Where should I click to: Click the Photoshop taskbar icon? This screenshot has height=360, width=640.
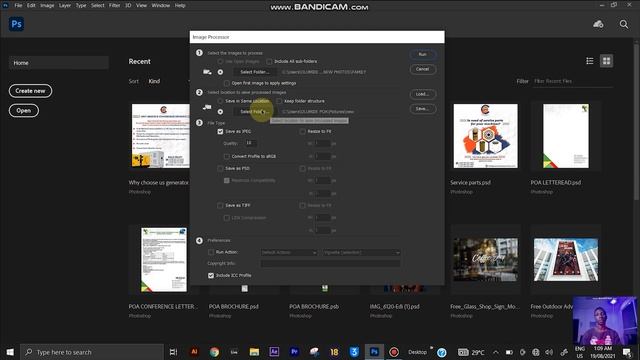pos(374,352)
